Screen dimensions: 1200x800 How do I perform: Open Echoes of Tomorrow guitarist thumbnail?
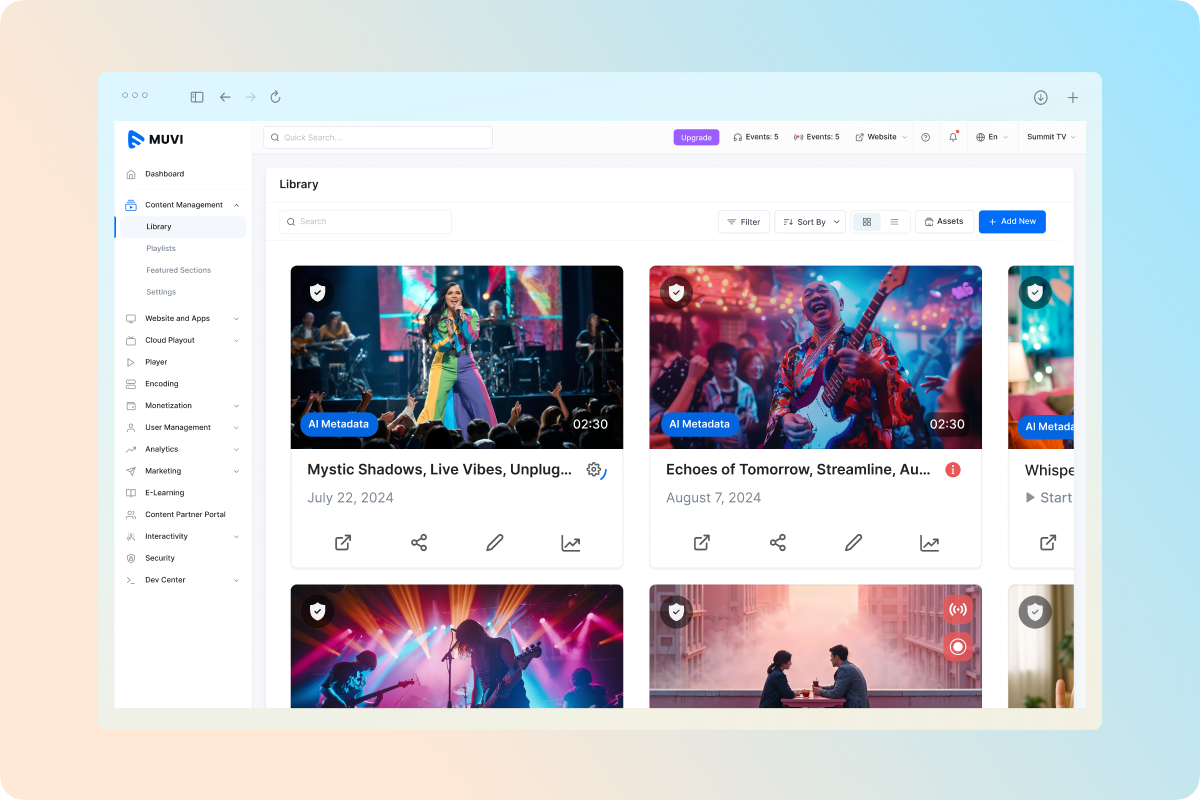[x=816, y=357]
